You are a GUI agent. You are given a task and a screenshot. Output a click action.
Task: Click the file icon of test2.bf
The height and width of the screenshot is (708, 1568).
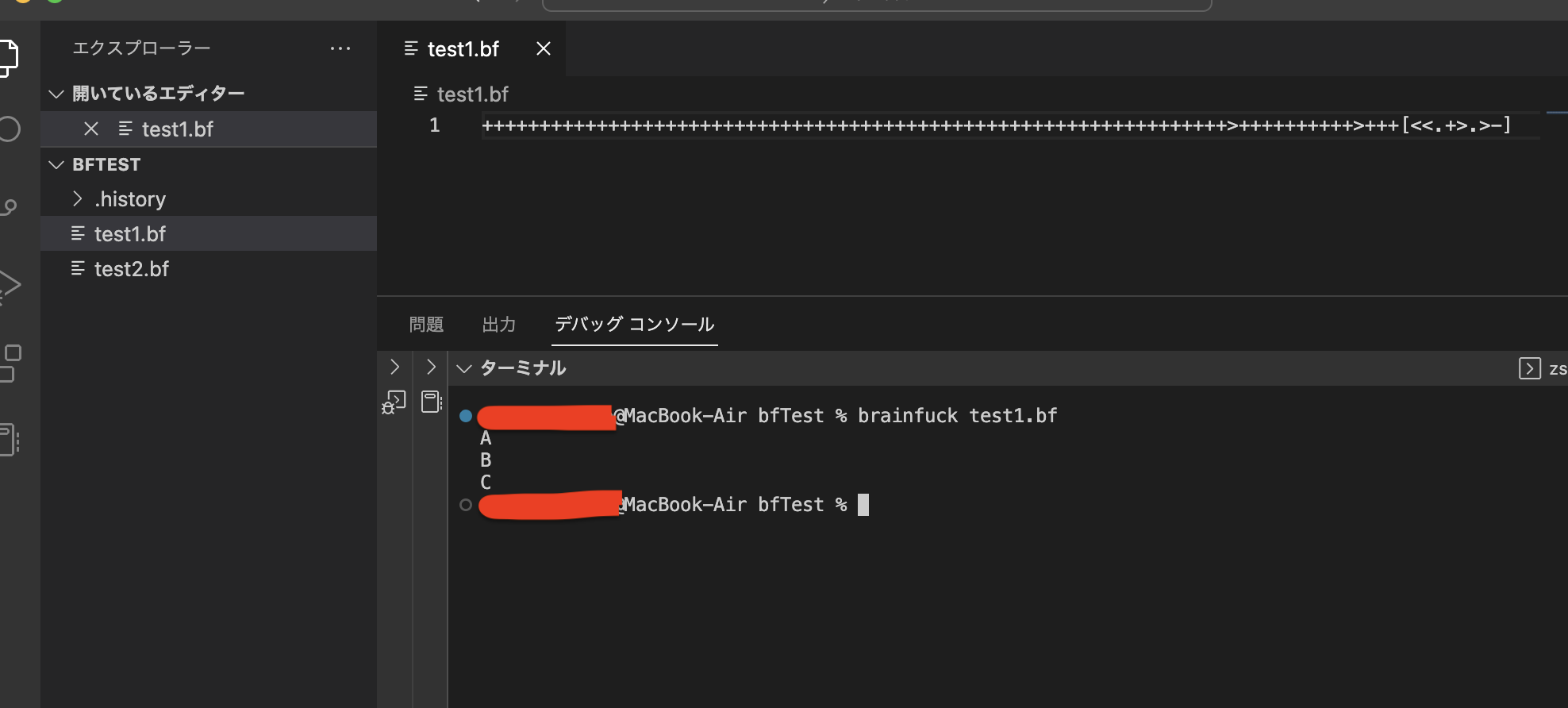click(x=78, y=269)
